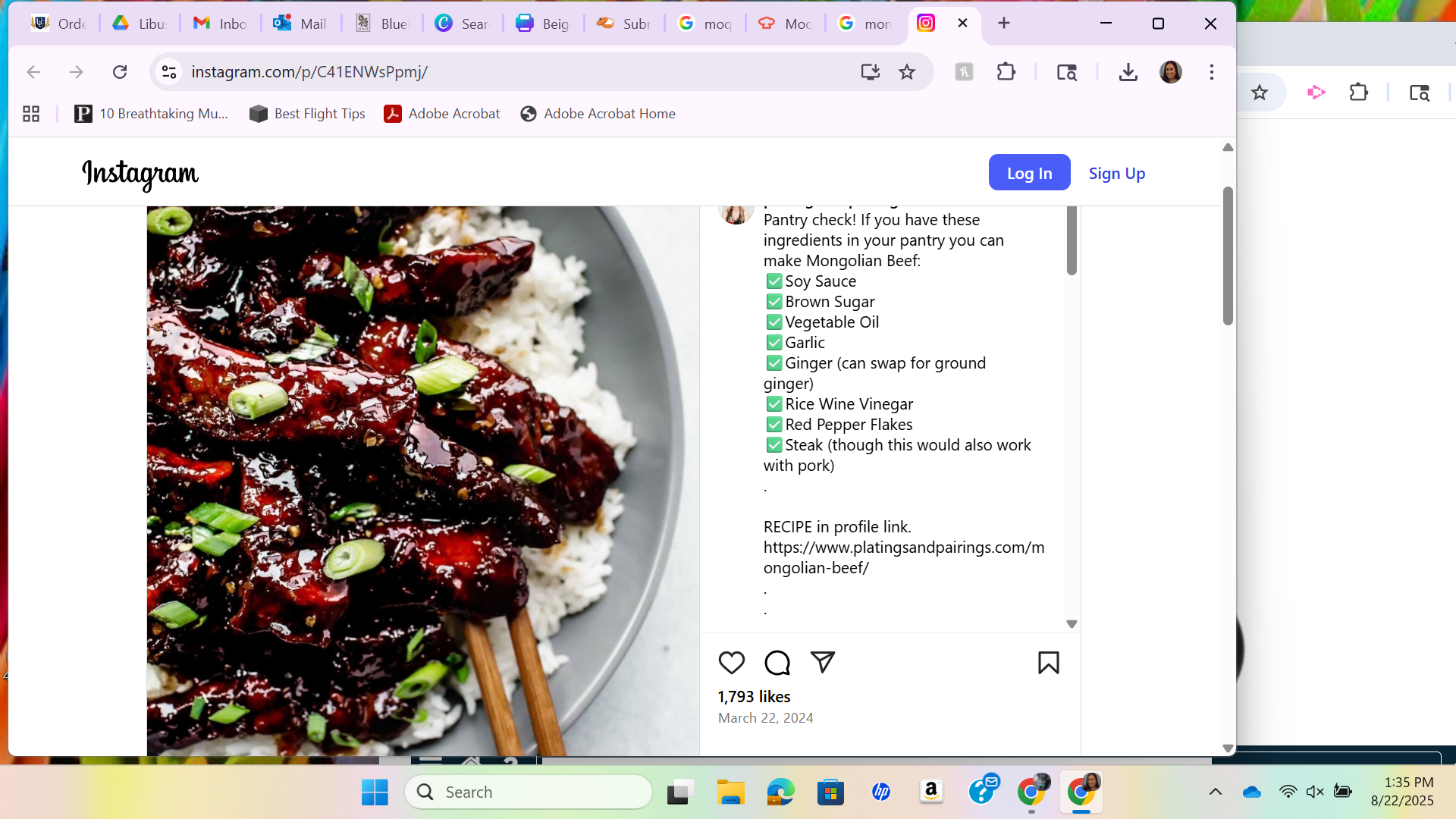1456x819 pixels.
Task: Click the Sign Up link
Action: (x=1116, y=174)
